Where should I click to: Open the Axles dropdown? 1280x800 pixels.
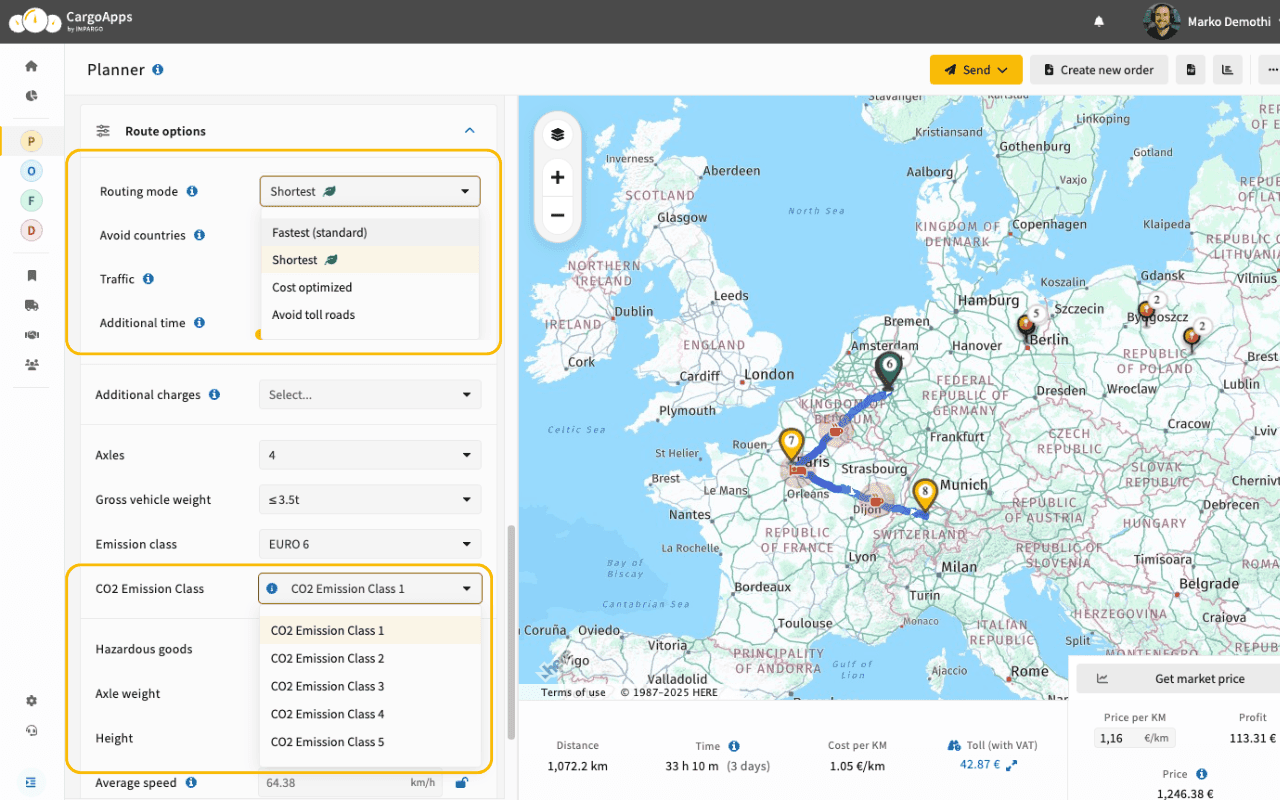click(370, 455)
